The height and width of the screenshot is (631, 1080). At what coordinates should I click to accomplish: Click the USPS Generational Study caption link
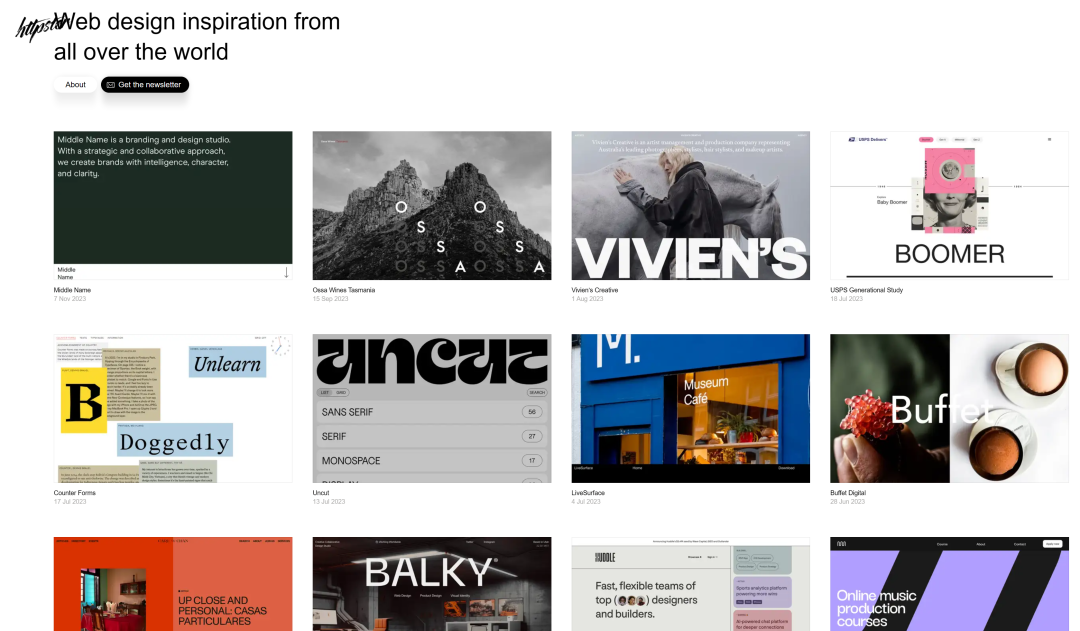point(866,290)
